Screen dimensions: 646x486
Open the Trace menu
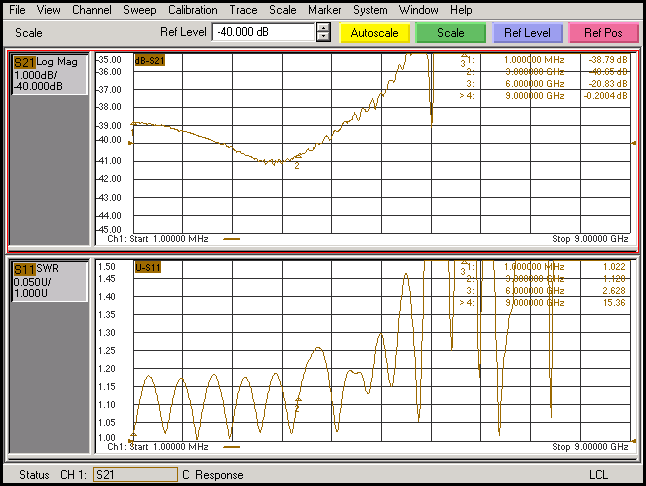click(243, 10)
